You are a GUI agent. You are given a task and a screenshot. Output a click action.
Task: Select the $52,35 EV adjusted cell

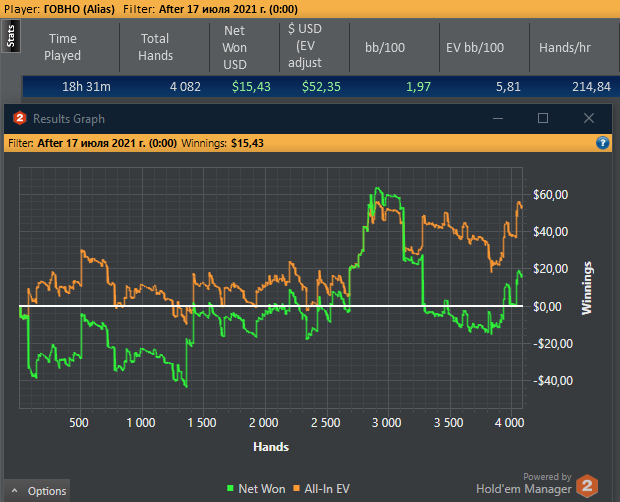point(321,87)
